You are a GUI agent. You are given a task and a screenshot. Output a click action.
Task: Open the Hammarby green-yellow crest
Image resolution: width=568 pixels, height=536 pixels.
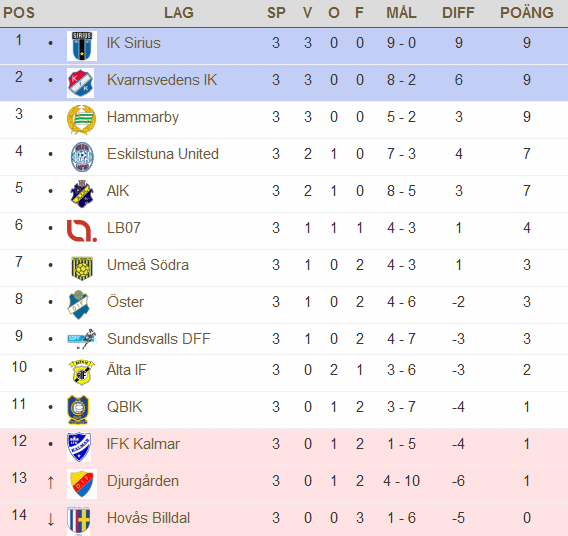[82, 120]
